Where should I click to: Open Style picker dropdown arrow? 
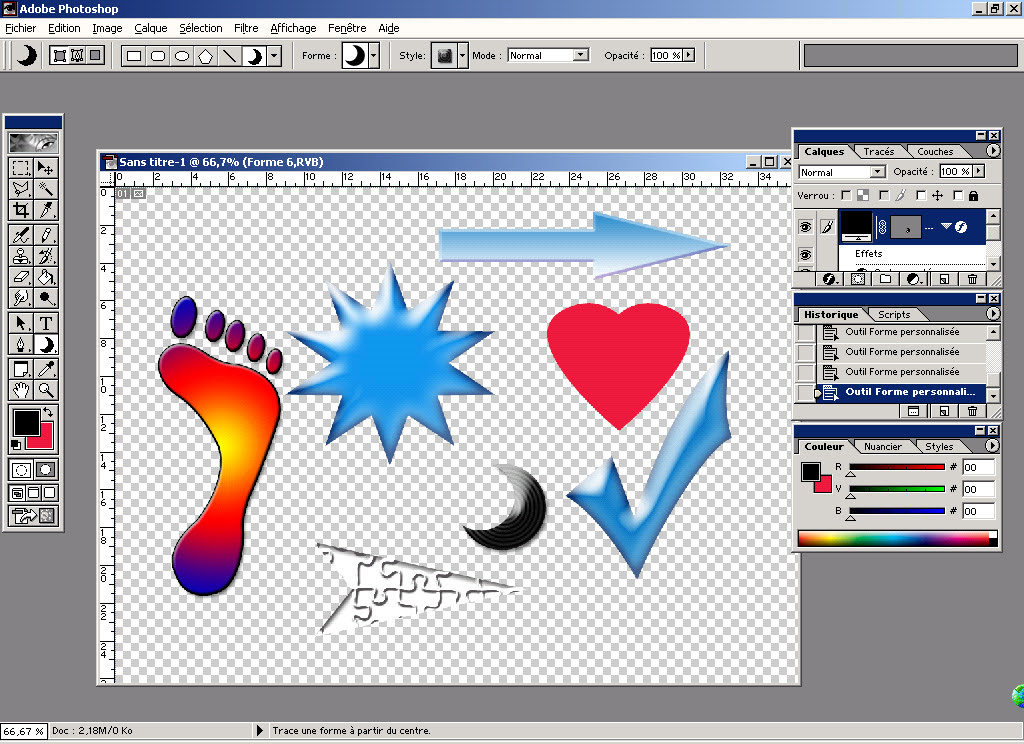pos(462,56)
